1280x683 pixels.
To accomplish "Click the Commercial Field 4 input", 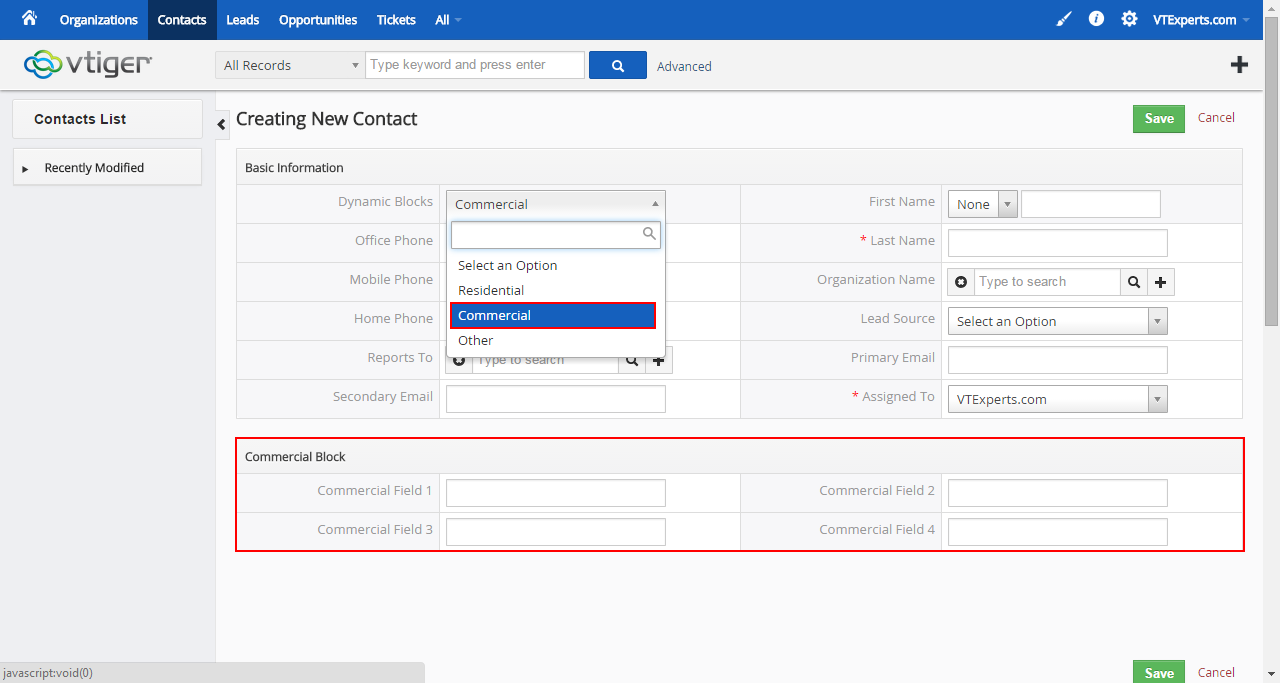I will click(1058, 532).
